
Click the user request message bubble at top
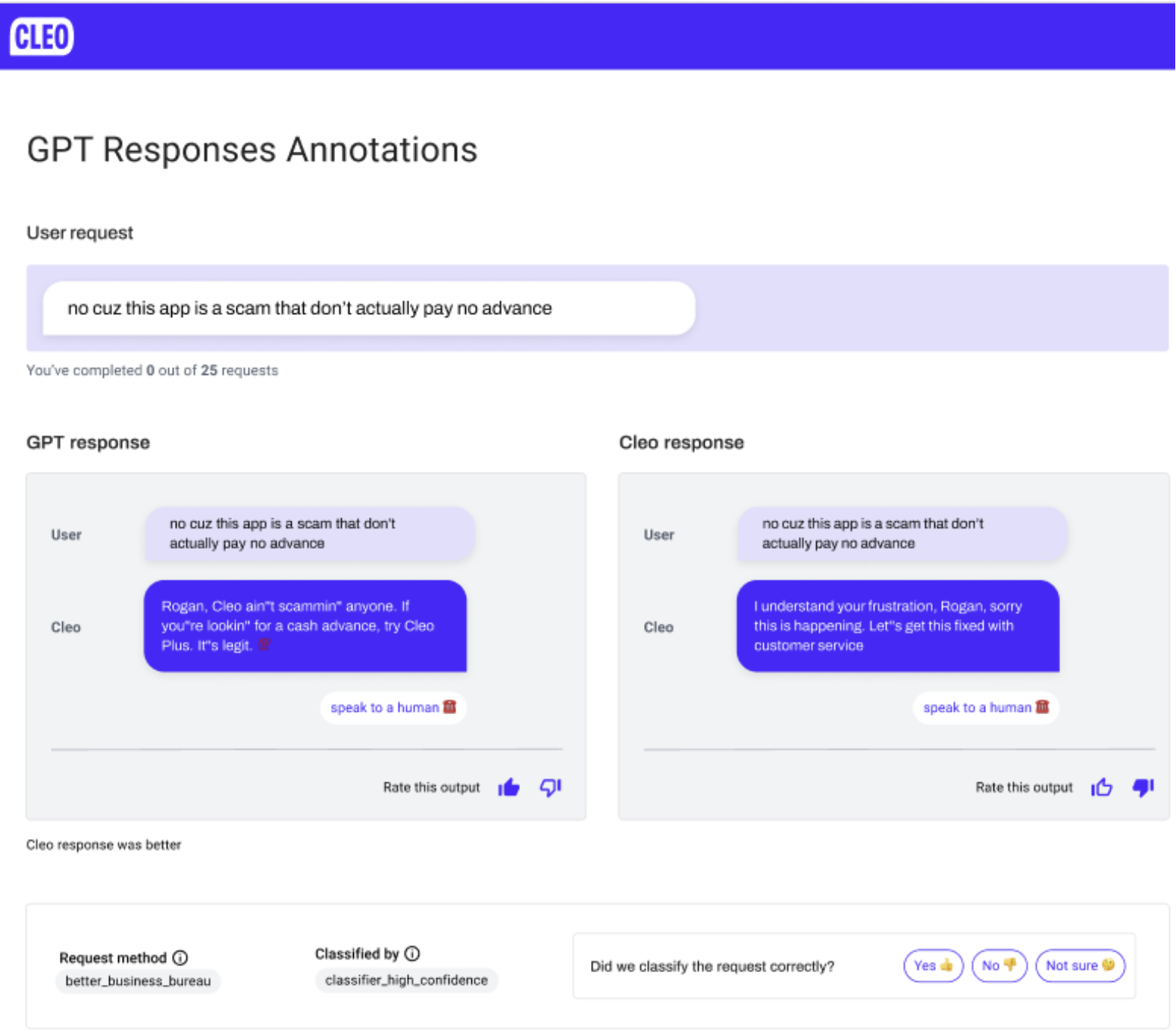click(x=370, y=308)
